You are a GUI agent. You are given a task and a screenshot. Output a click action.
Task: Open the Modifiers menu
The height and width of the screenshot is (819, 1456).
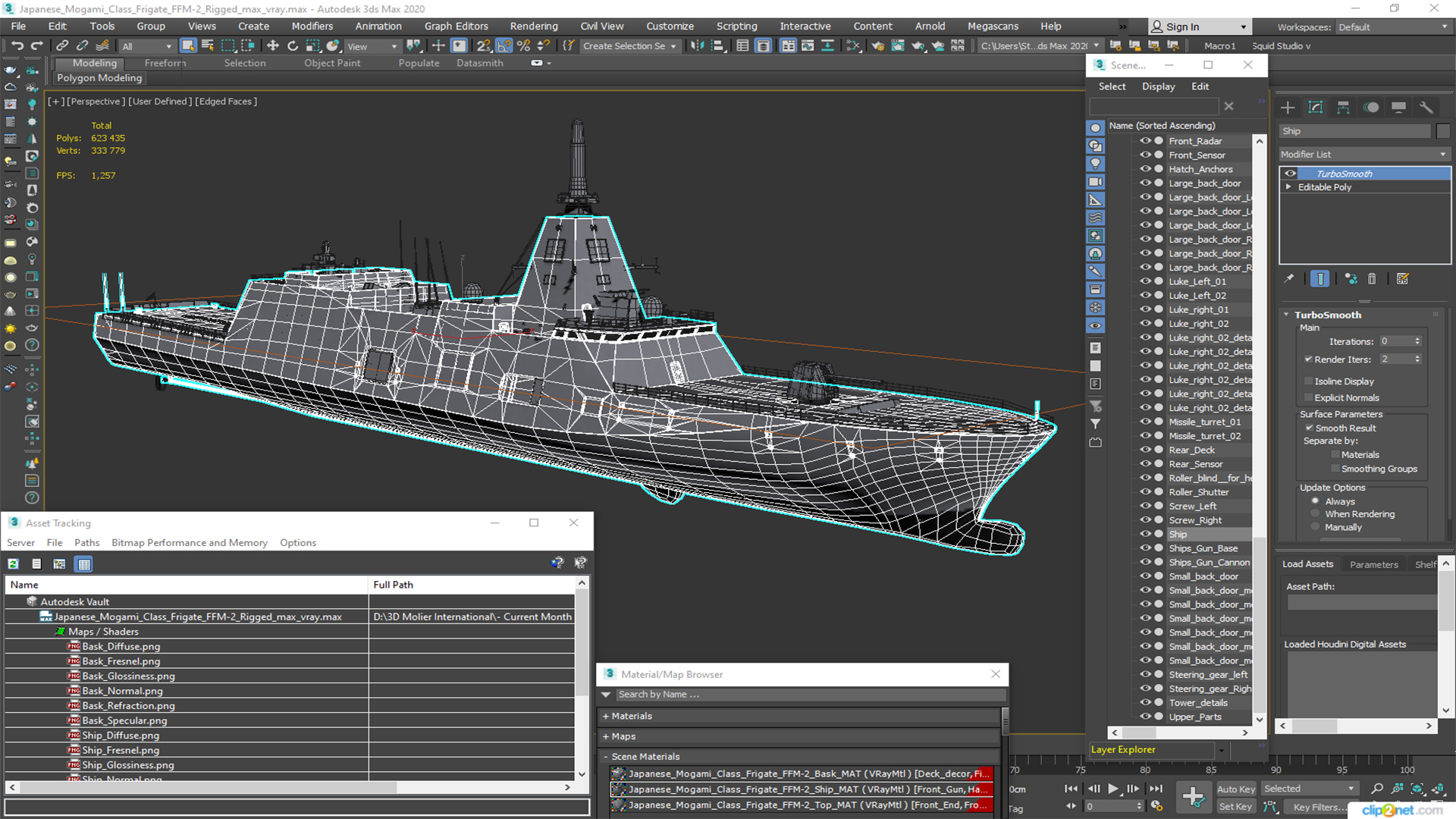click(312, 26)
